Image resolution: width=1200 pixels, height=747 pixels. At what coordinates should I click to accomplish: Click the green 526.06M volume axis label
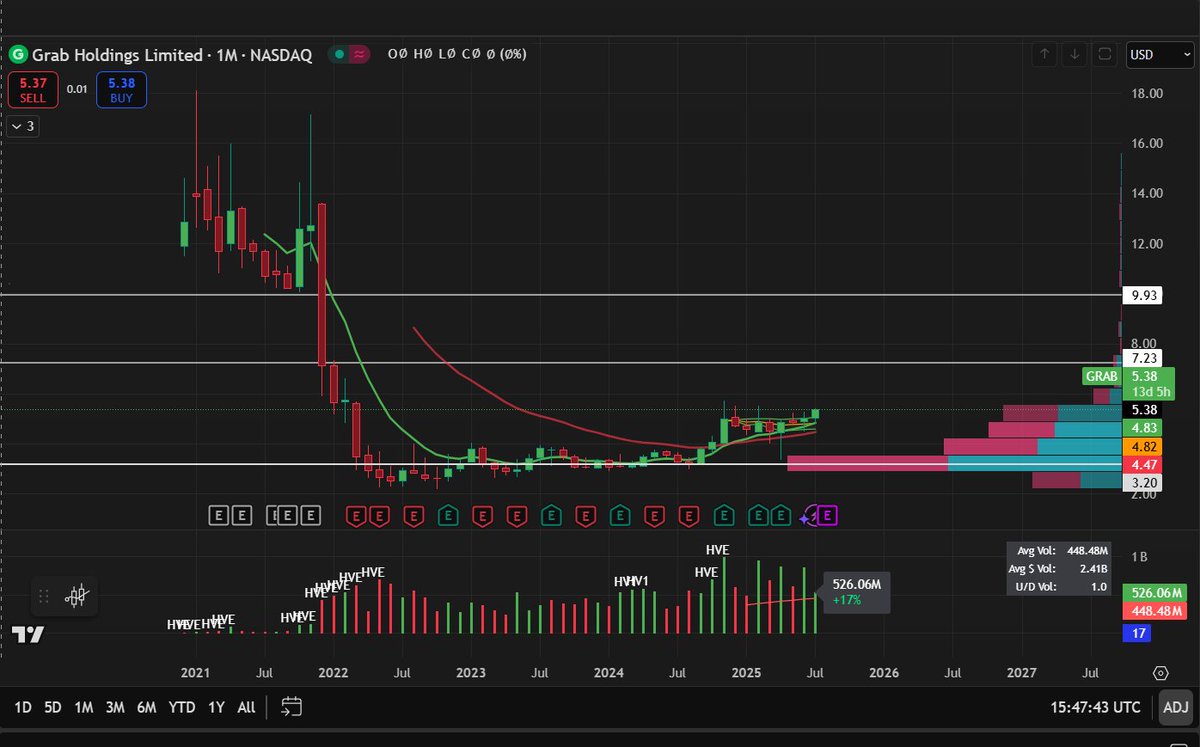tap(1153, 592)
